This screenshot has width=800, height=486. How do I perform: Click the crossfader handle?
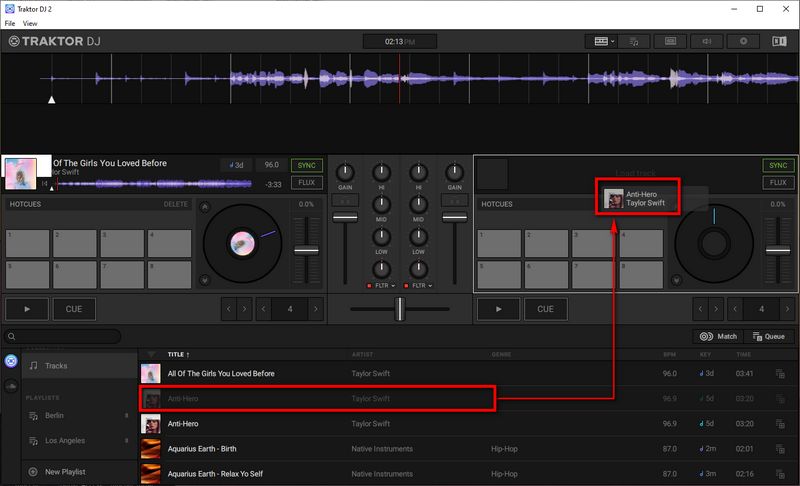[x=401, y=309]
